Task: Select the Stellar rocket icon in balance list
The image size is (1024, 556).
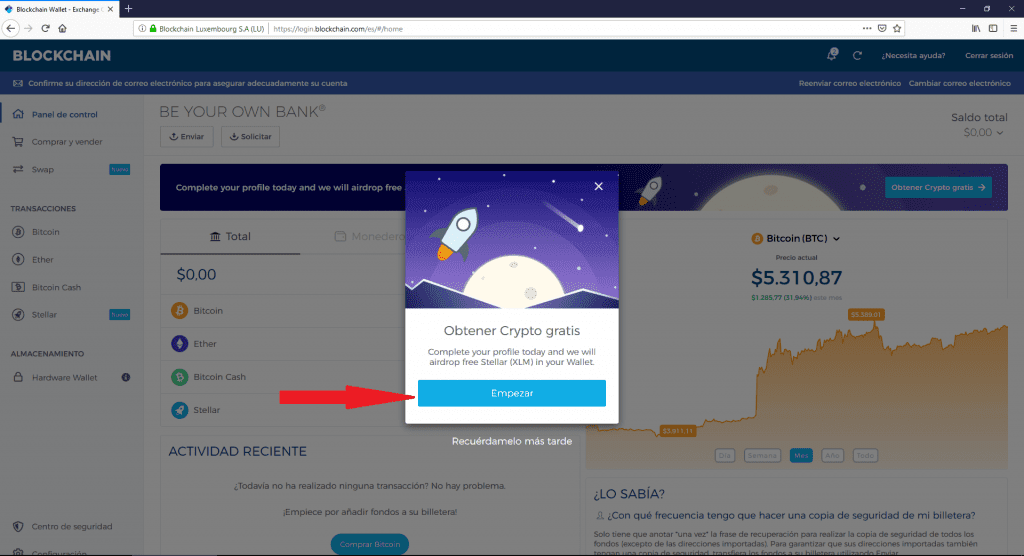Action: (180, 410)
